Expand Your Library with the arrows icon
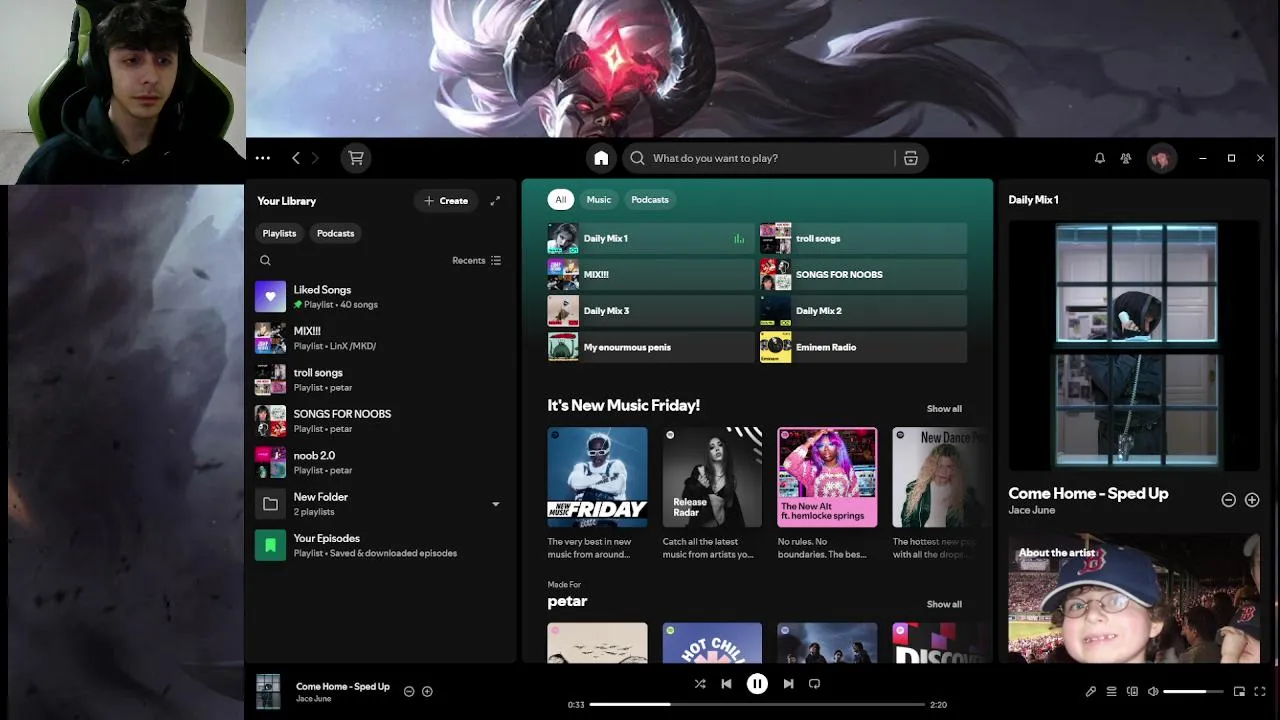This screenshot has height=720, width=1280. click(x=495, y=201)
